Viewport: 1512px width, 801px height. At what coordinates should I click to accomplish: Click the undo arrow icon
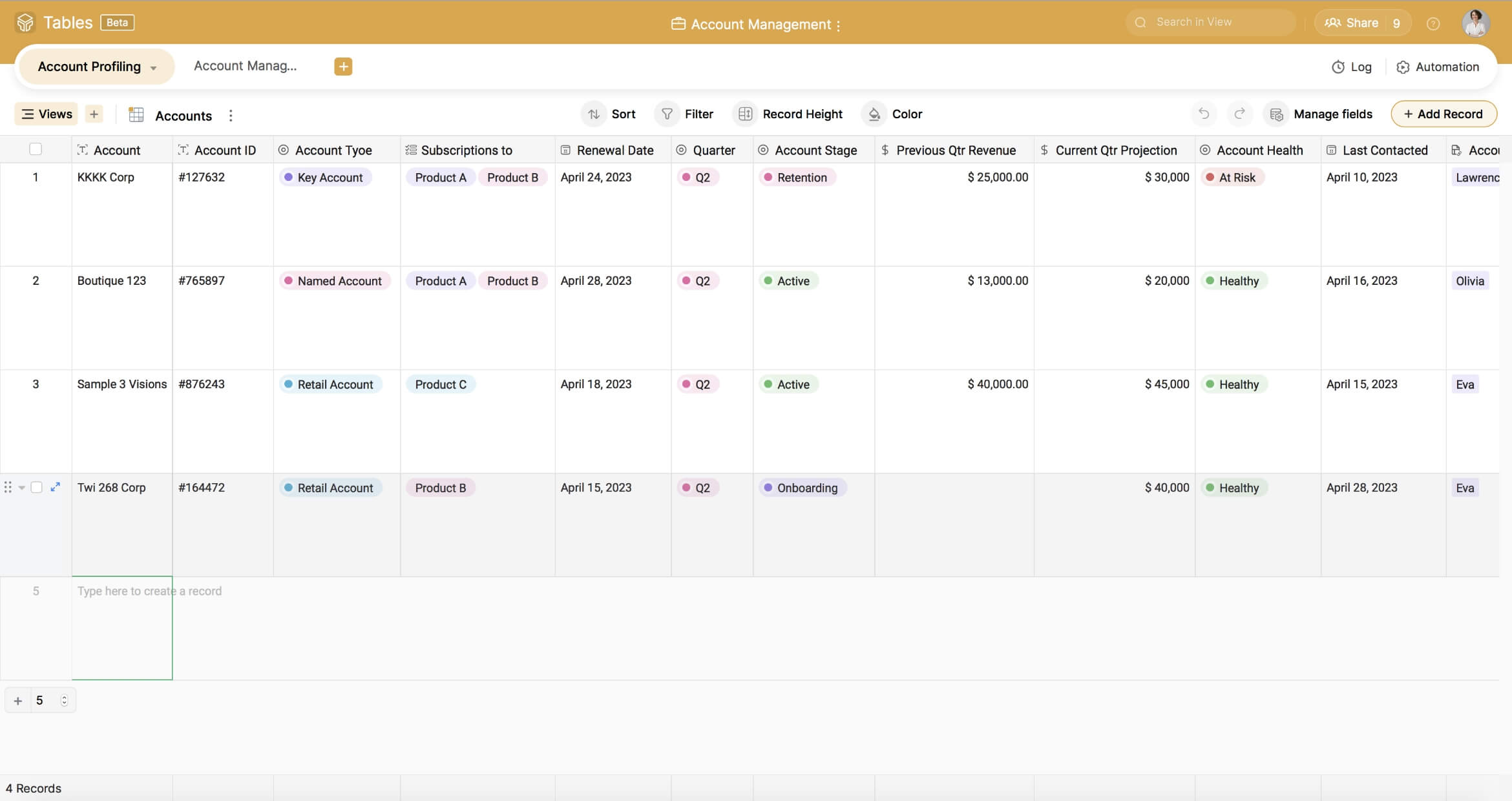coord(1203,114)
